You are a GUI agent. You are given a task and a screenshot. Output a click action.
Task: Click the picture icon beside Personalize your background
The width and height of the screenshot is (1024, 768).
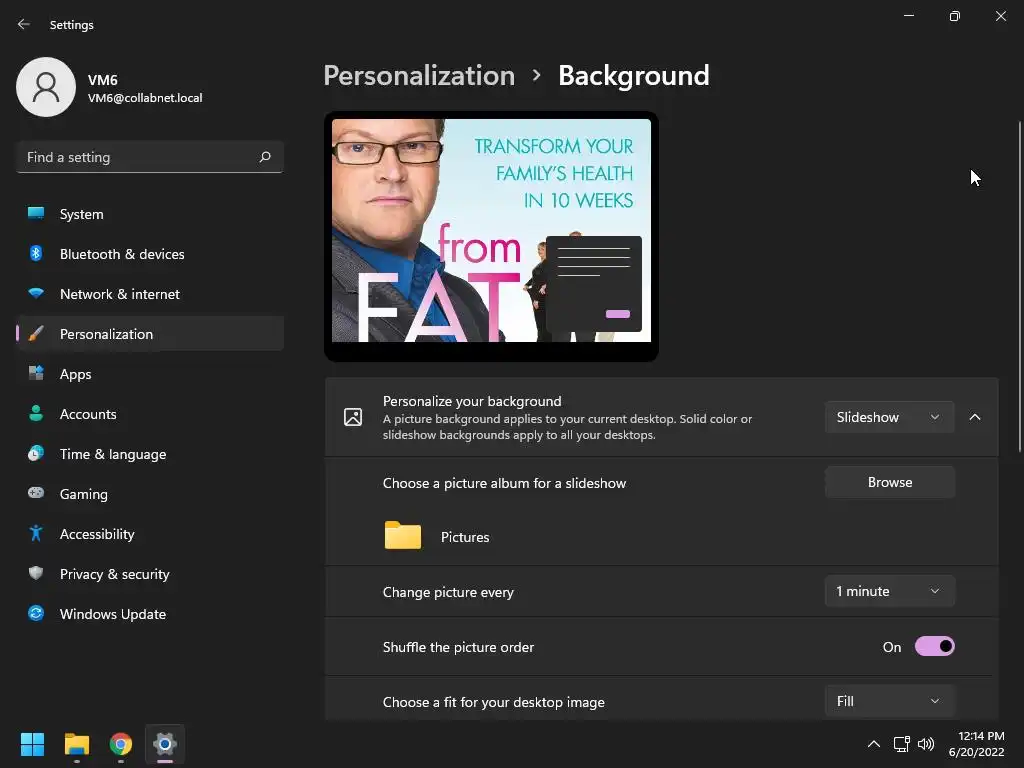353,417
